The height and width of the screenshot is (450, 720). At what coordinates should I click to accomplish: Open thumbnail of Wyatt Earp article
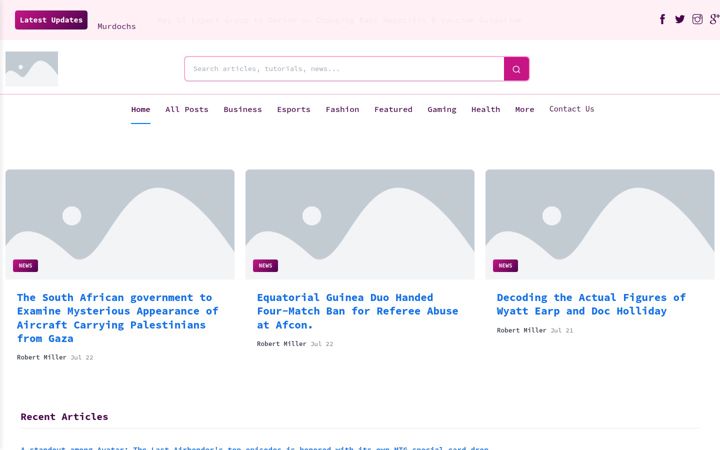click(x=600, y=225)
